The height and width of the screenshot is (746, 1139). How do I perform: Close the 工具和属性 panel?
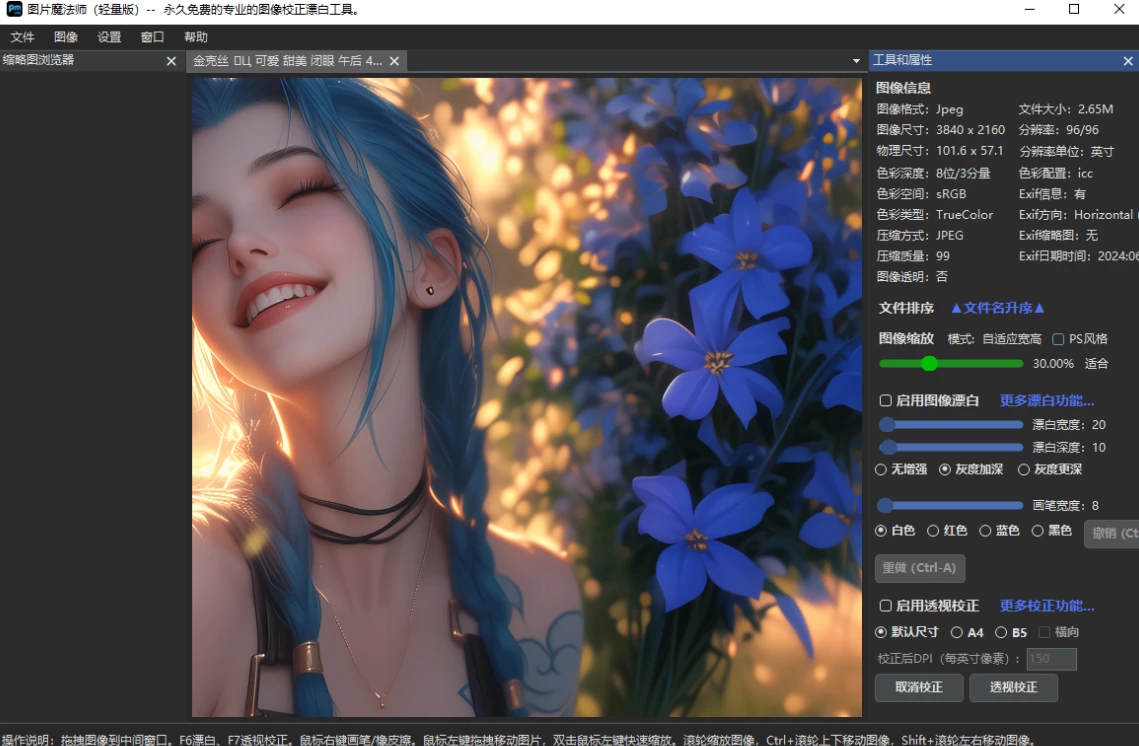pyautogui.click(x=1128, y=61)
